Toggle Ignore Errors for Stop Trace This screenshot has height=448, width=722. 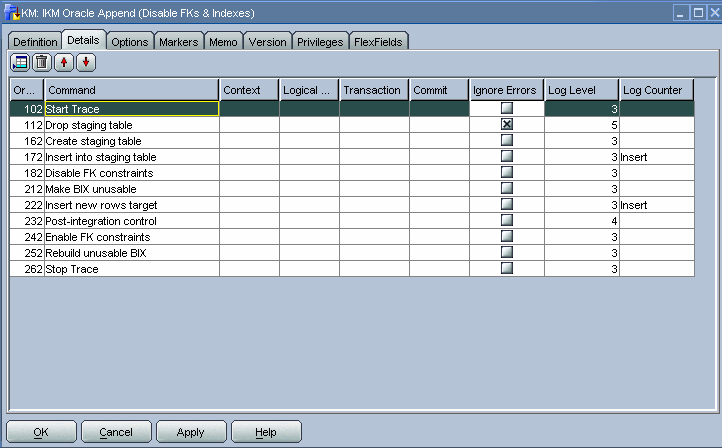(507, 268)
